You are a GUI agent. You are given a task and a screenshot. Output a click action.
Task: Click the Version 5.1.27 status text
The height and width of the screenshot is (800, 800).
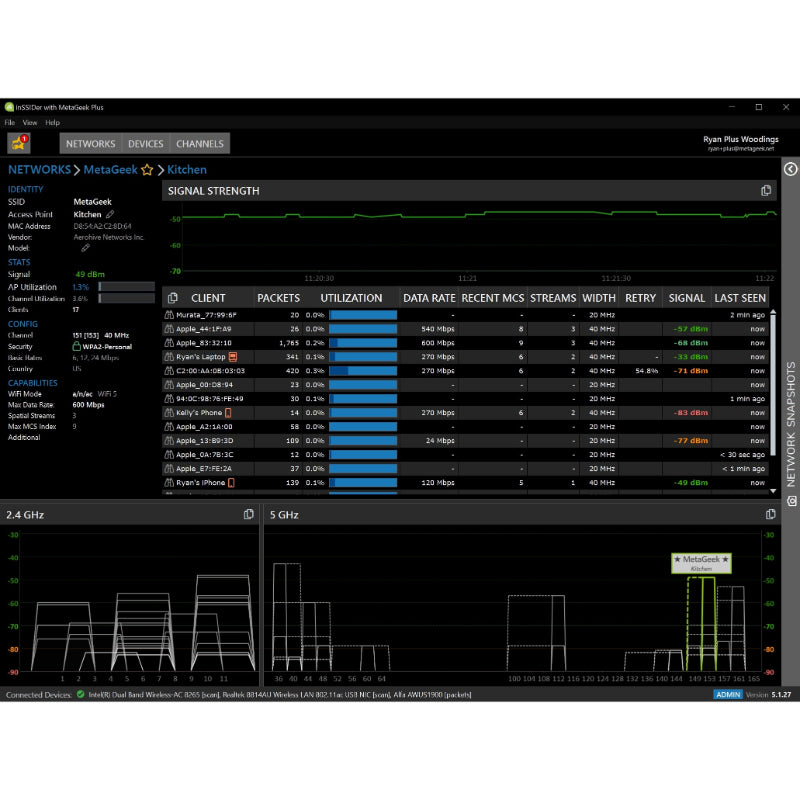[x=768, y=694]
